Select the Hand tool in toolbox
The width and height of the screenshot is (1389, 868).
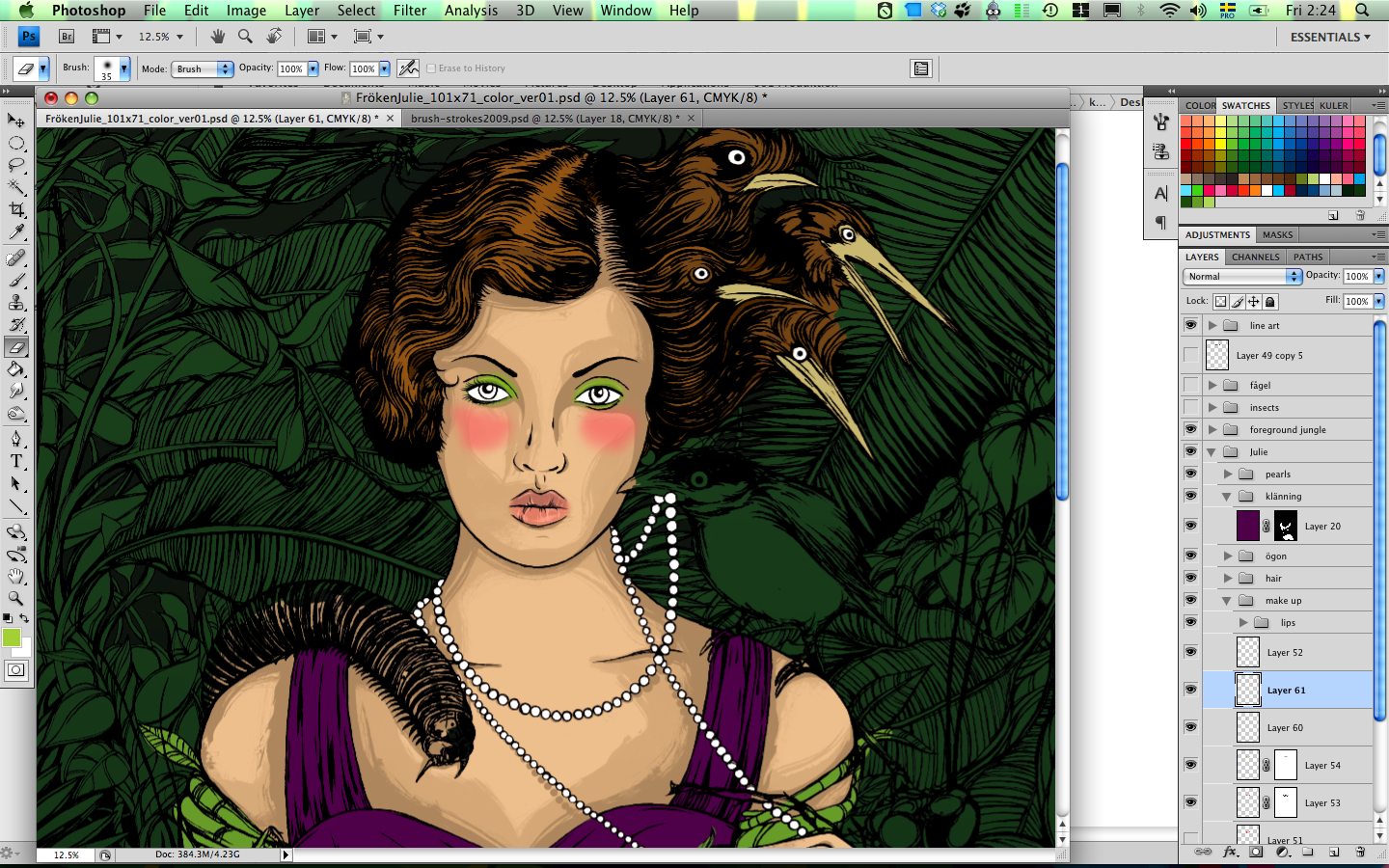pyautogui.click(x=16, y=576)
